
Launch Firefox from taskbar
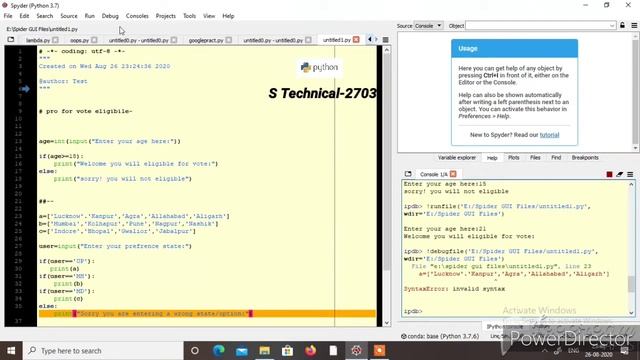pyautogui.click(x=310, y=351)
